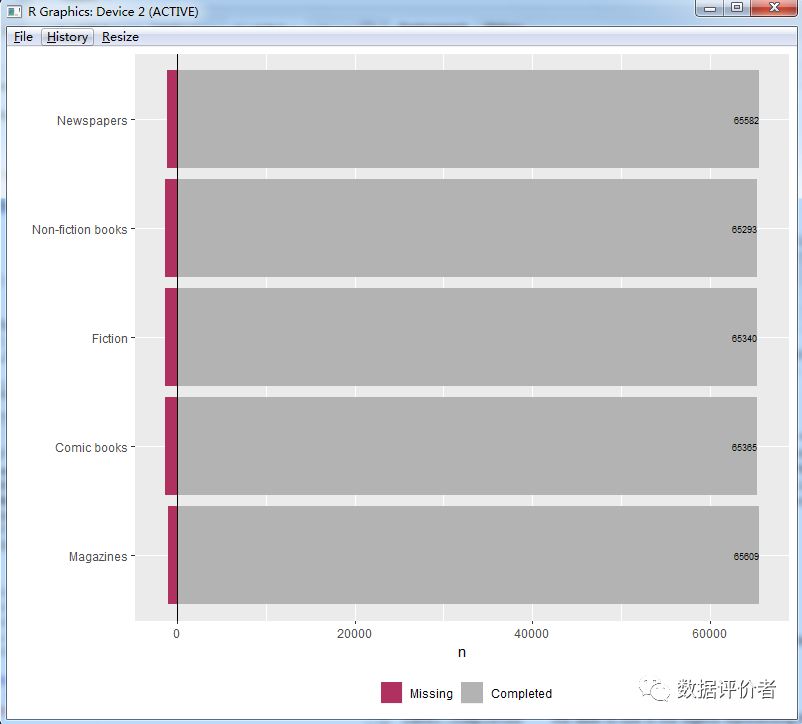Maximize the R Graphics window
Viewport: 802px width, 724px height.
737,8
